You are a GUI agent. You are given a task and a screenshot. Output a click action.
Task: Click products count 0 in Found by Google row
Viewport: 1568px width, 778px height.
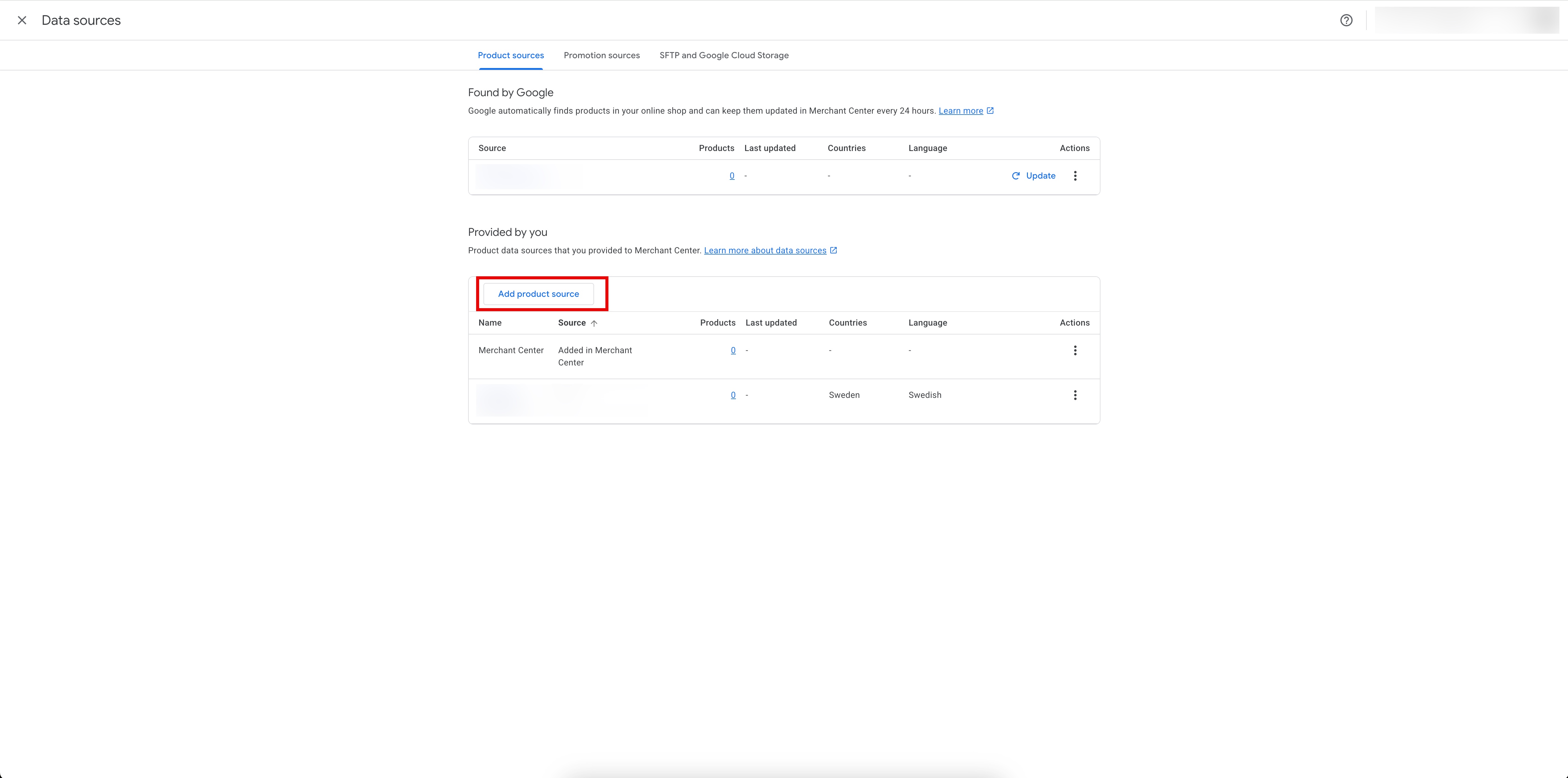(x=732, y=176)
